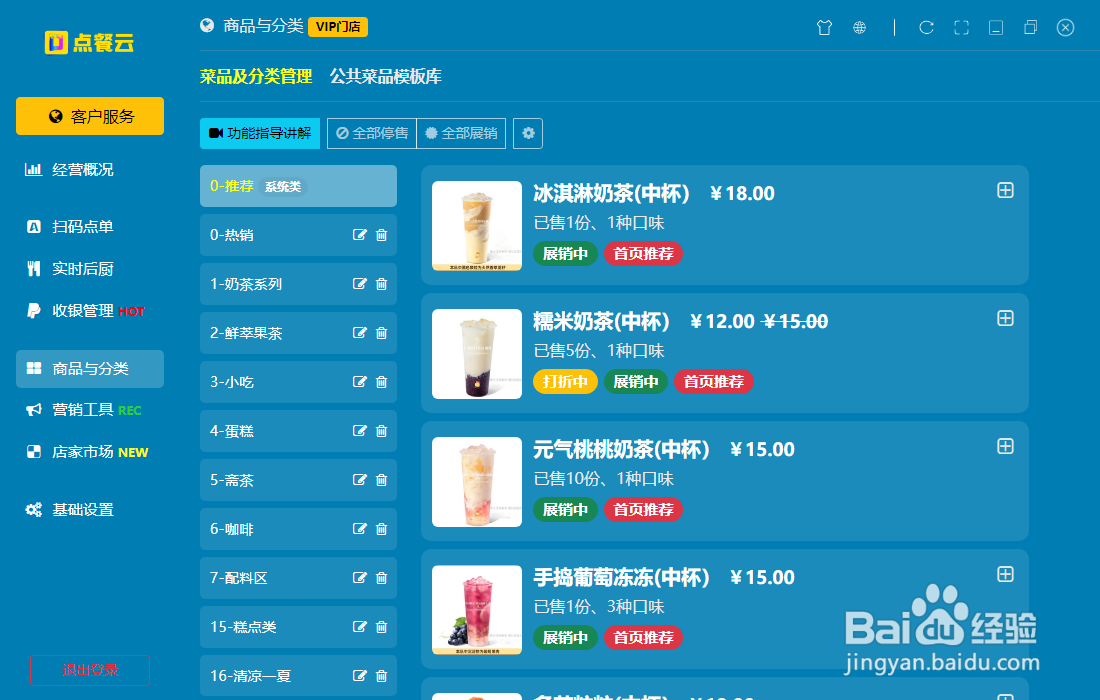Expand plus icon on 手捣葡萄冻冻(中杯) card

click(x=1005, y=574)
